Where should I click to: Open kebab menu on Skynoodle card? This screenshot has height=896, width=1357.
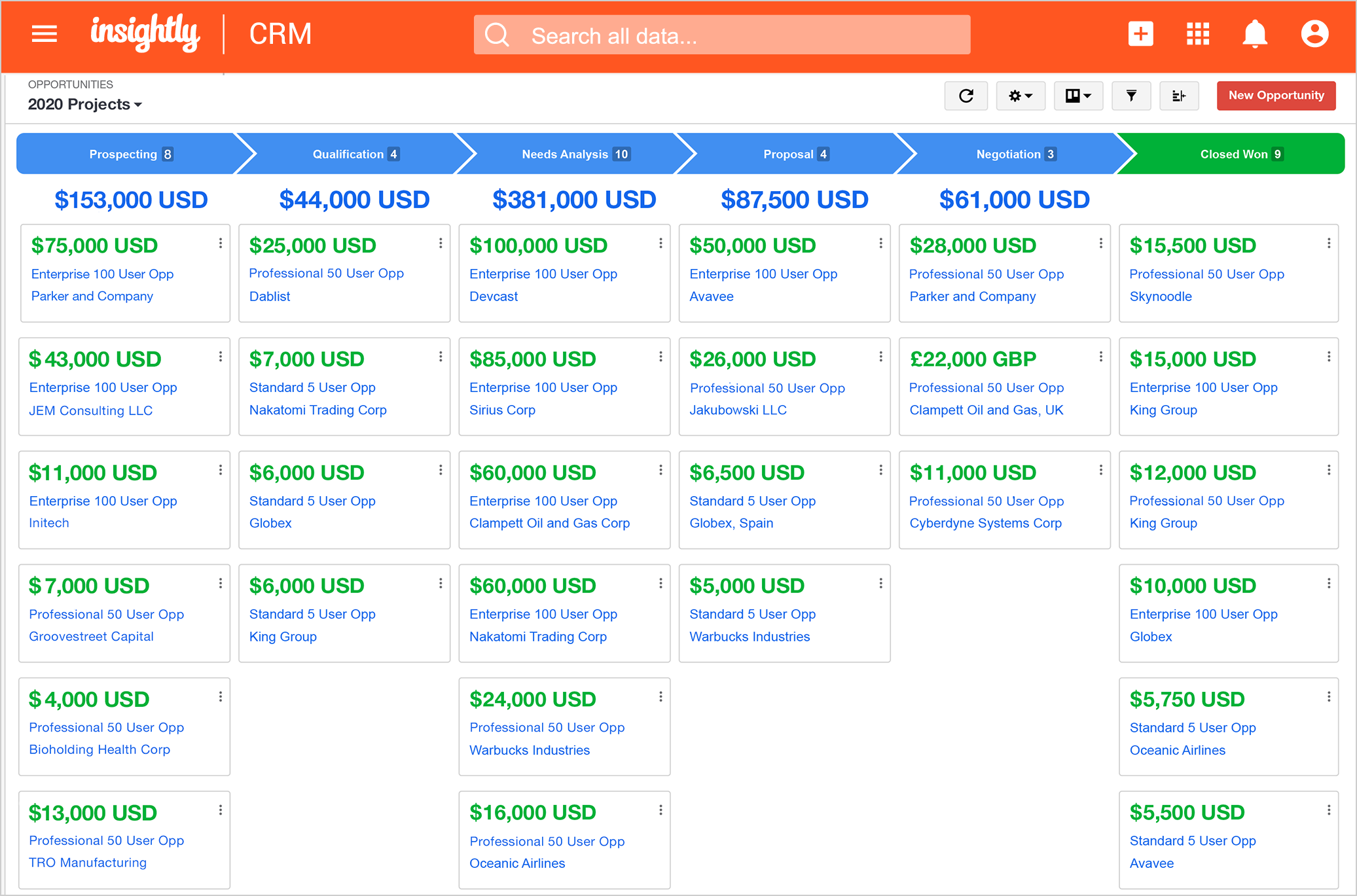point(1329,243)
